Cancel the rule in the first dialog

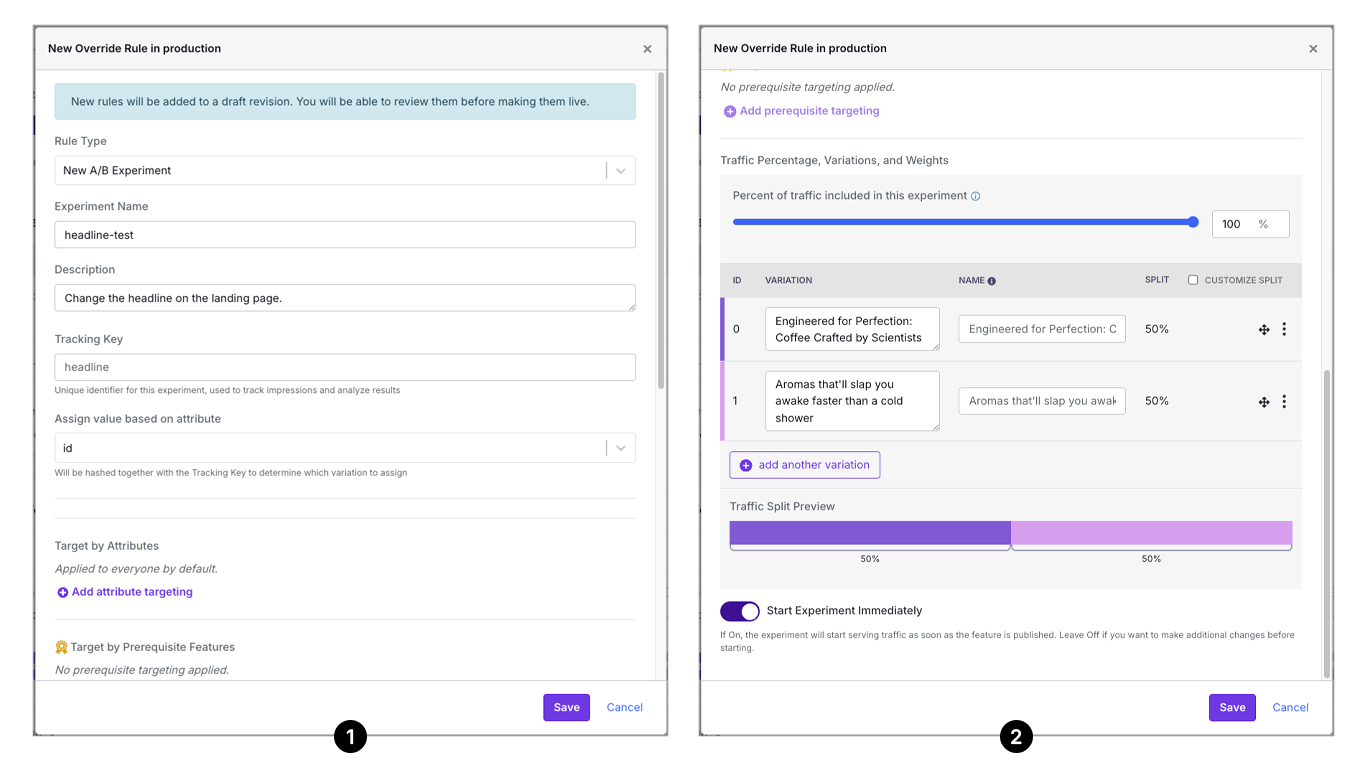click(x=624, y=707)
